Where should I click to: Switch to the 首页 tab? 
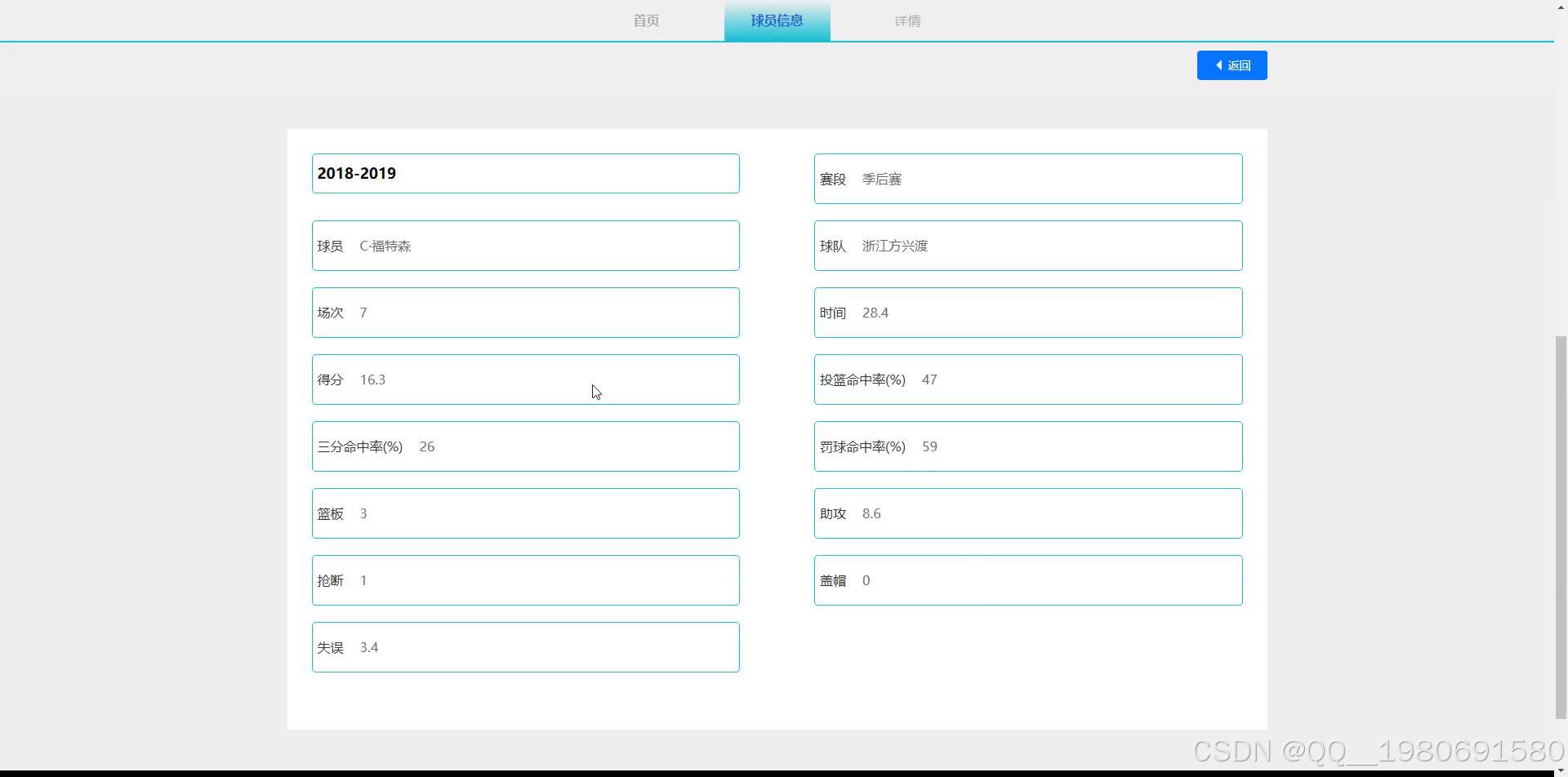click(645, 20)
